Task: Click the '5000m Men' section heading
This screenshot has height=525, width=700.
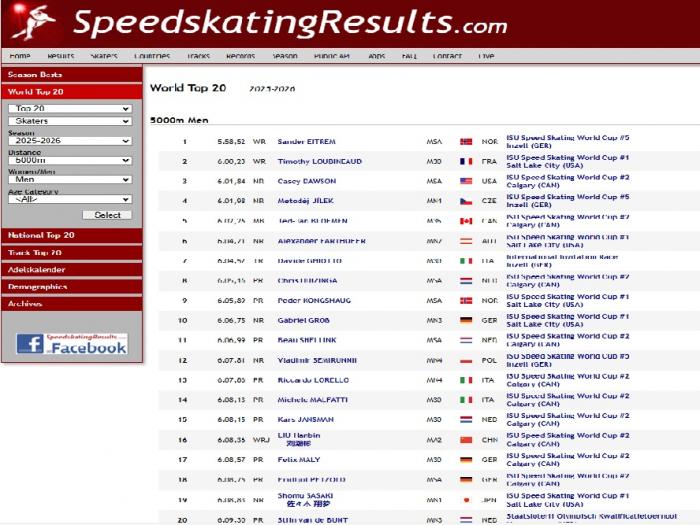Action: click(x=179, y=120)
